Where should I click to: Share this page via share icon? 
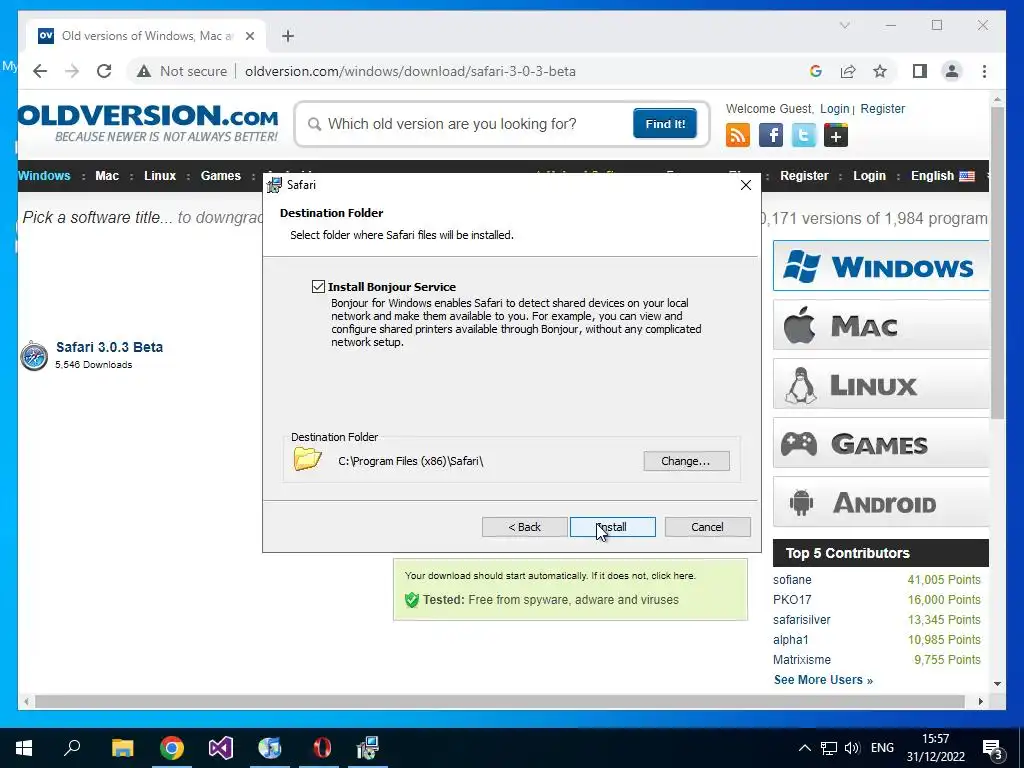[848, 71]
